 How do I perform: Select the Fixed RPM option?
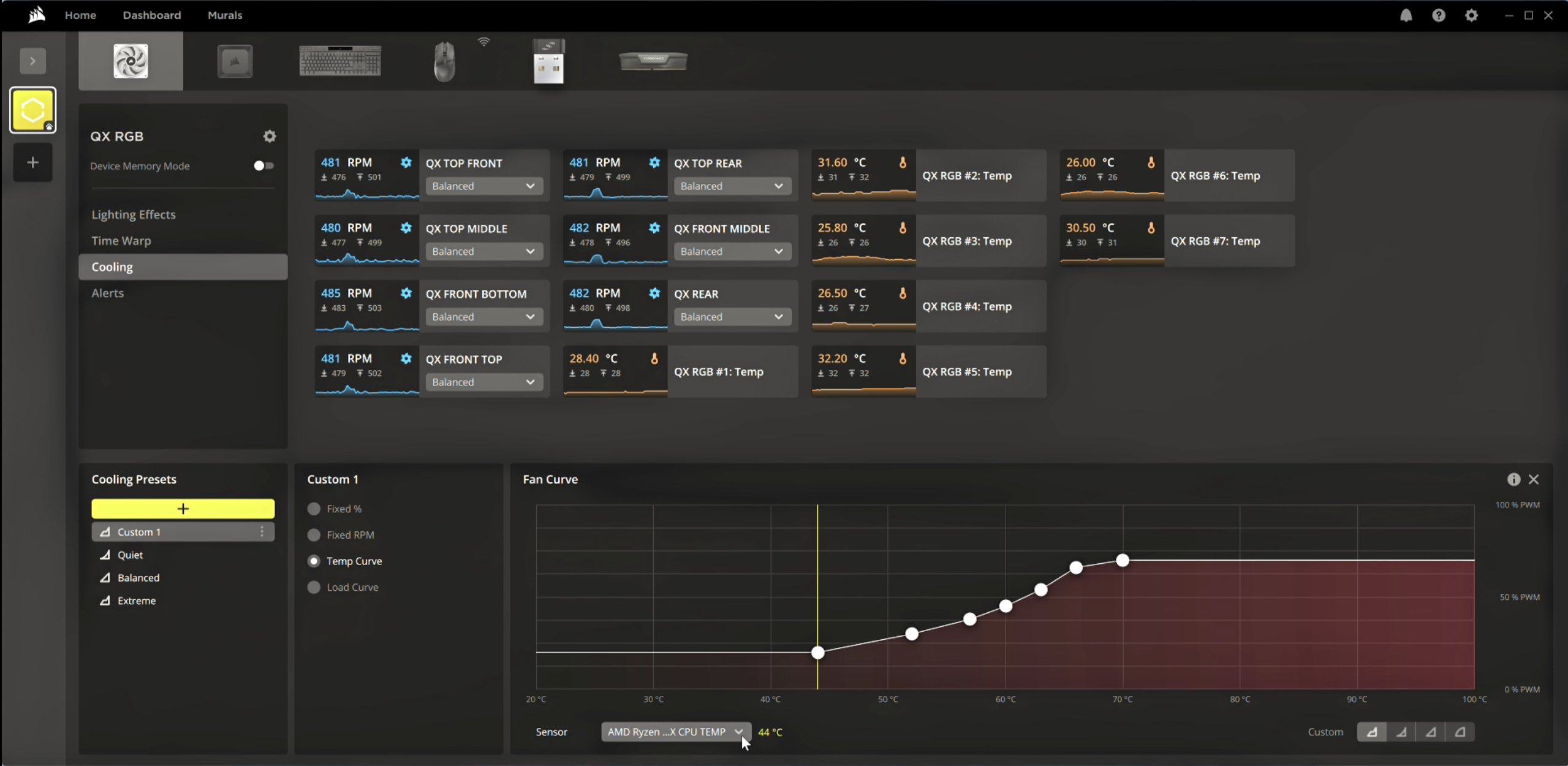click(313, 534)
